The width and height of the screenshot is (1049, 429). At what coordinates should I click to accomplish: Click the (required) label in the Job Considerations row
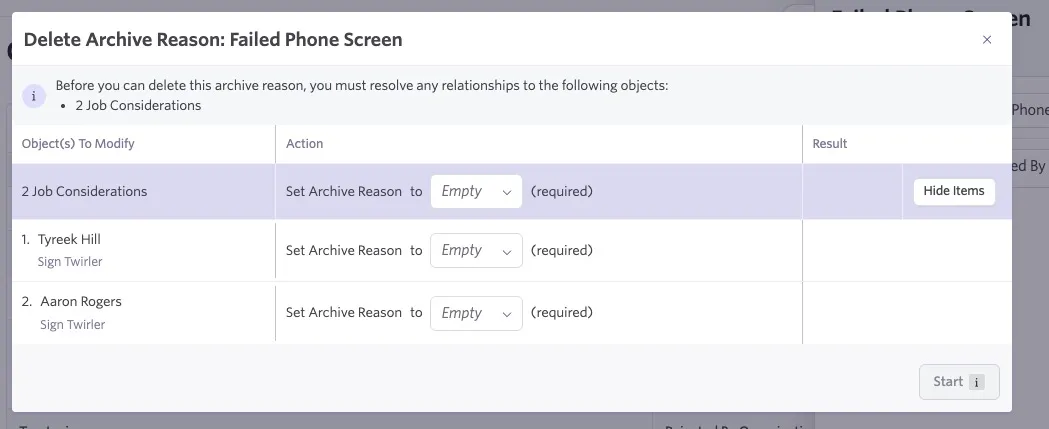click(562, 191)
